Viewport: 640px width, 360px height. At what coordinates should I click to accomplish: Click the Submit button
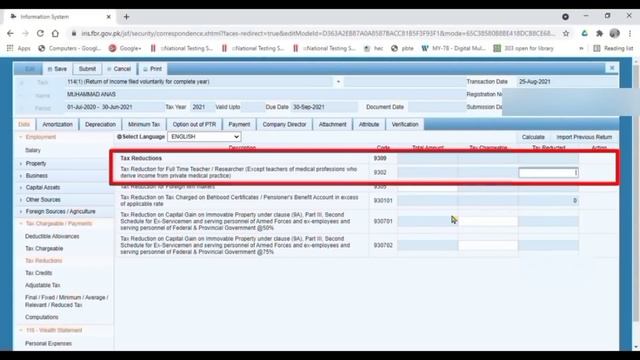point(87,69)
